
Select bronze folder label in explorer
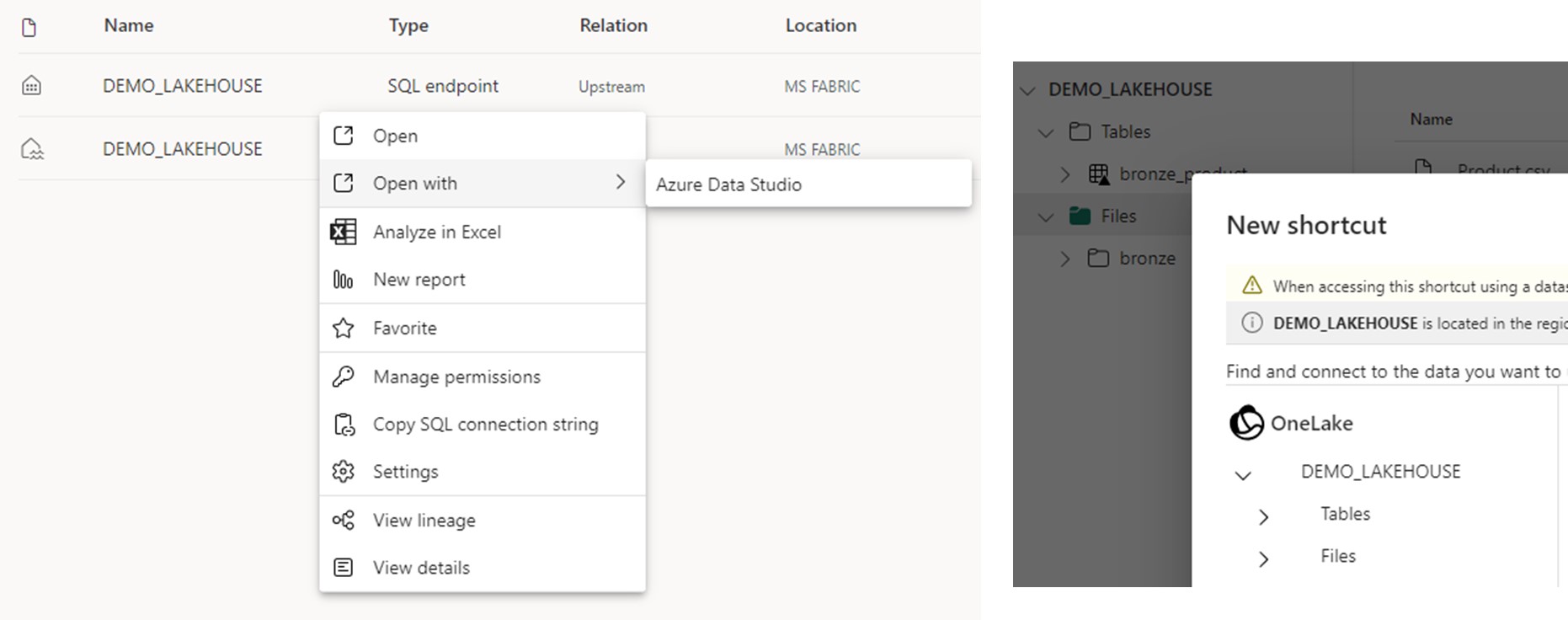pyautogui.click(x=1147, y=259)
